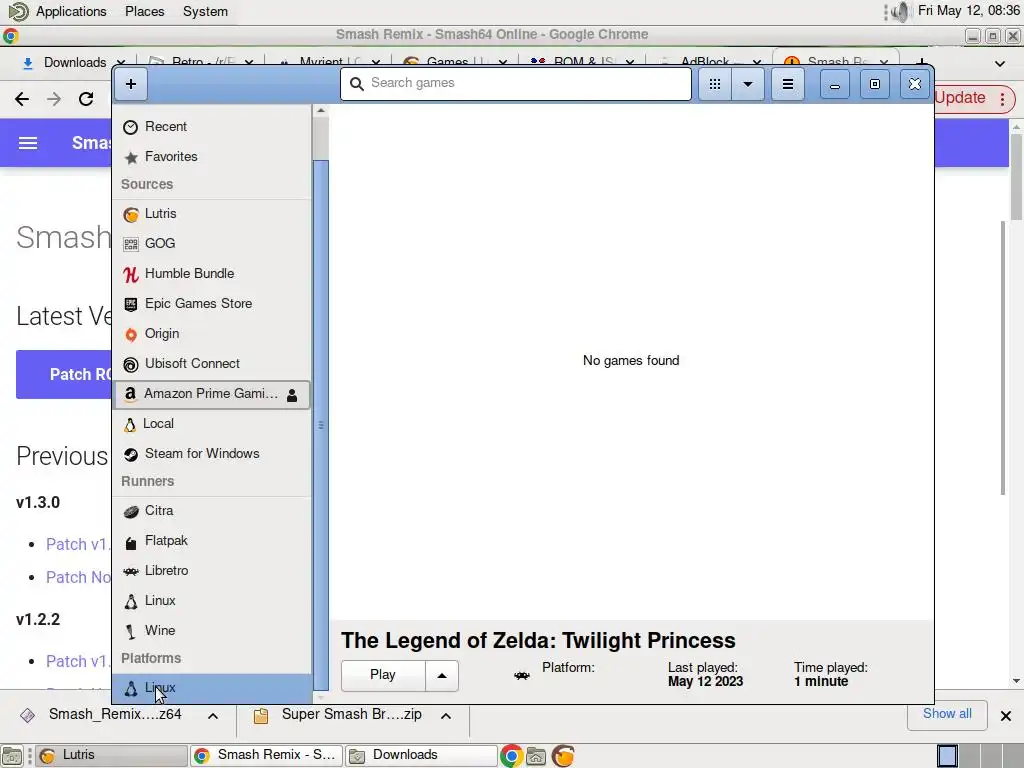The image size is (1024, 768).
Task: Select the Libretro runner
Action: [x=212, y=571]
